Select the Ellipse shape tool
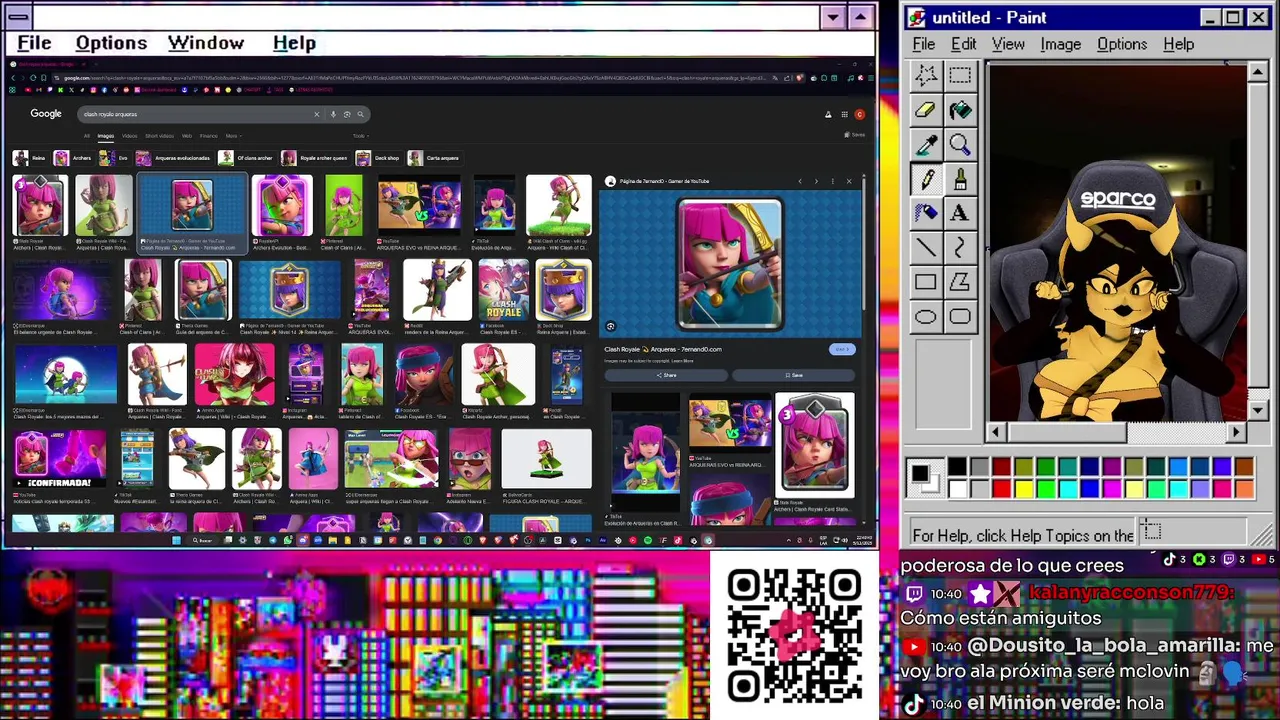This screenshot has height=720, width=1280. pos(926,317)
